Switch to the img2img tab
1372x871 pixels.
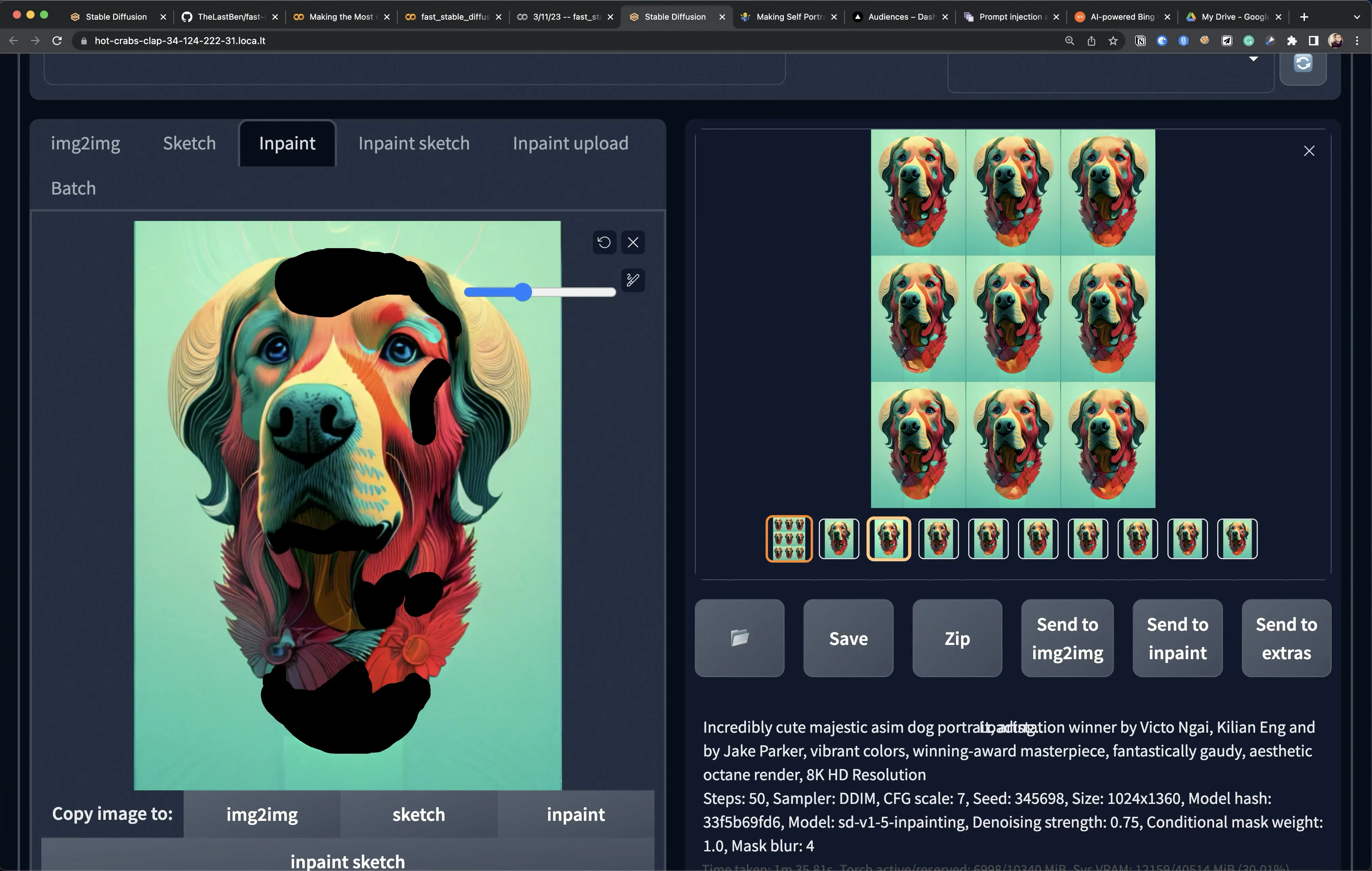(85, 143)
